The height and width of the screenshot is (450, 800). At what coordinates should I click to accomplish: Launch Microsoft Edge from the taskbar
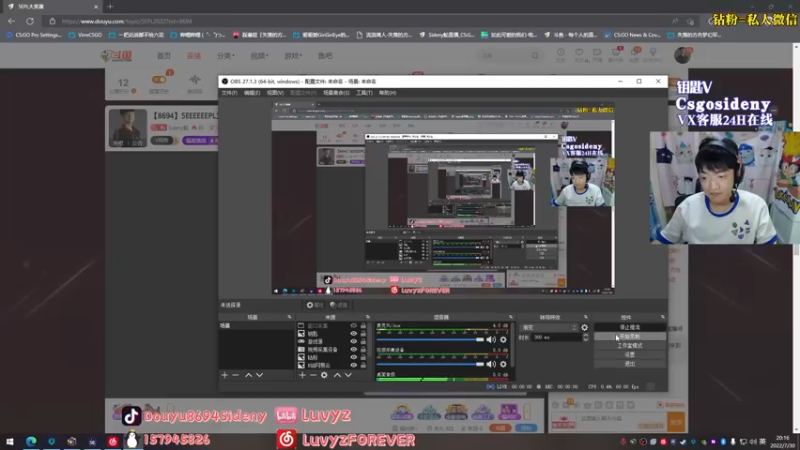(31, 441)
